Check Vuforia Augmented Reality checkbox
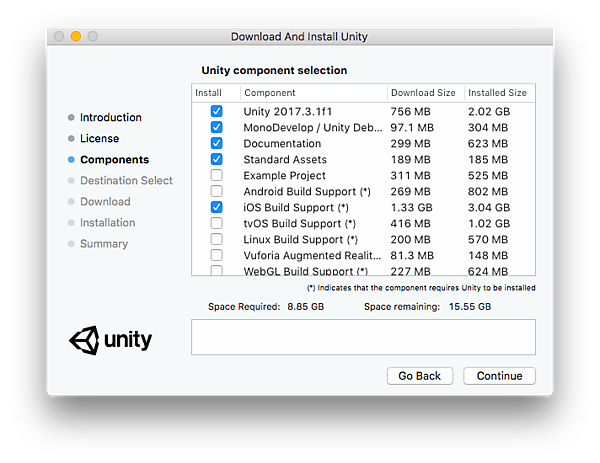The width and height of the screenshot is (600, 463). 216,255
